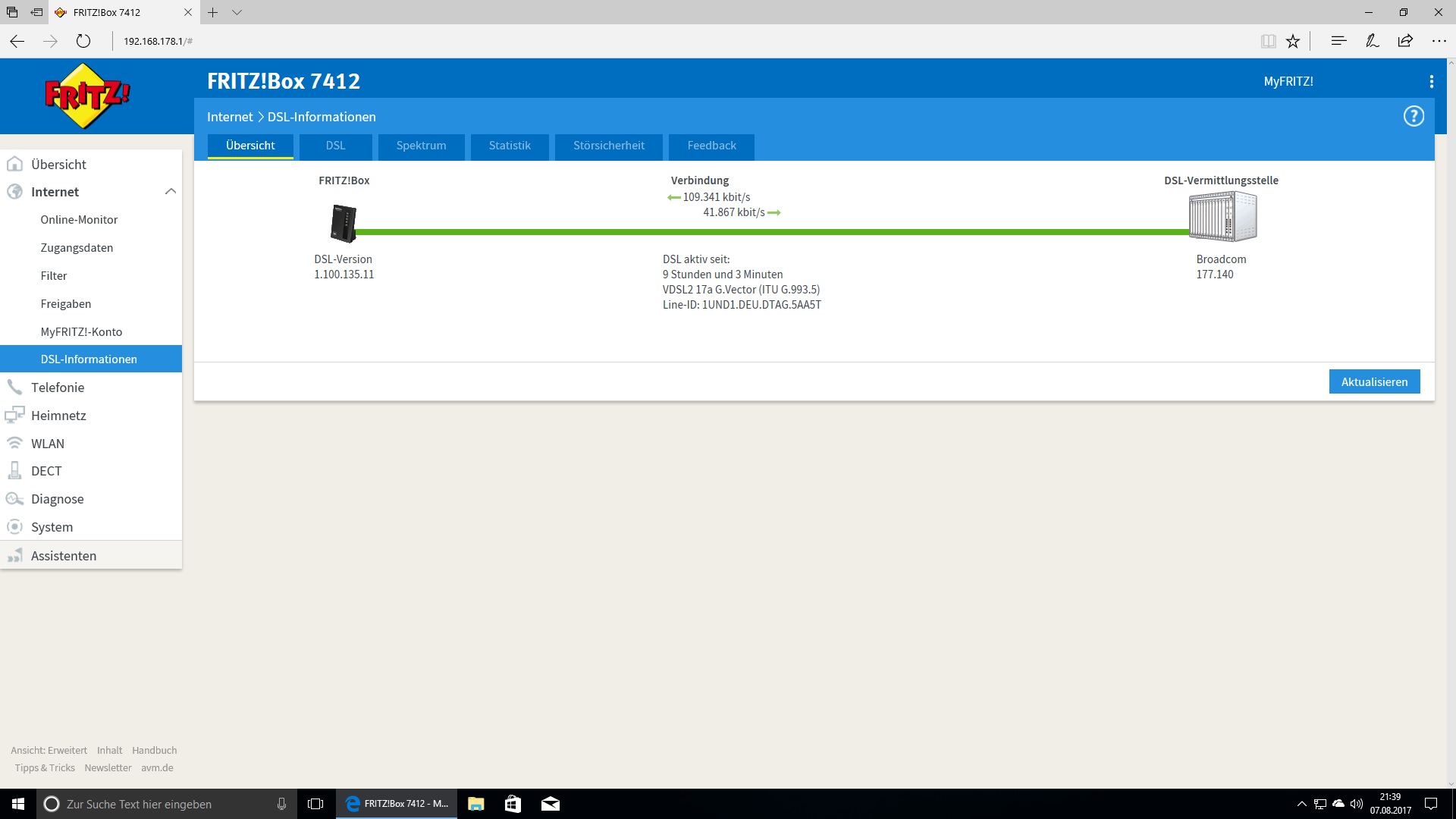Click the FRITZ! logo
The width and height of the screenshot is (1456, 819).
[x=87, y=96]
